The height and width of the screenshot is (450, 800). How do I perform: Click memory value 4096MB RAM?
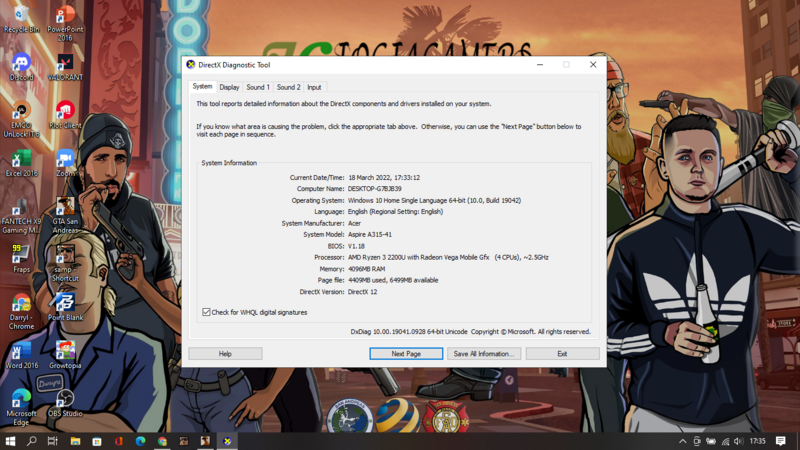point(366,269)
